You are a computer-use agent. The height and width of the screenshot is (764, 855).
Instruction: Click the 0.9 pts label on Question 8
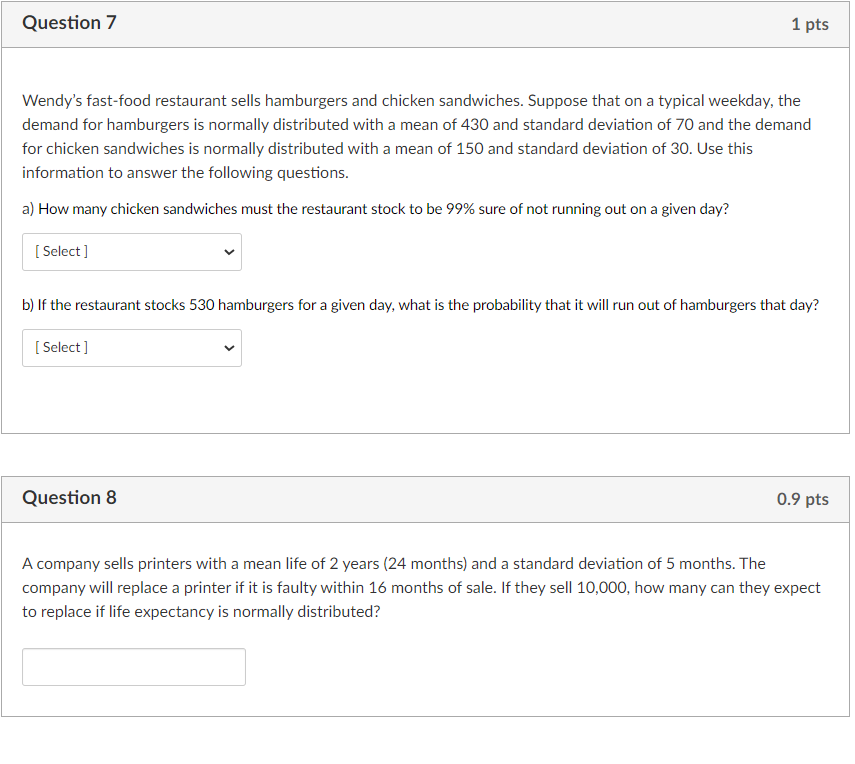(x=803, y=499)
